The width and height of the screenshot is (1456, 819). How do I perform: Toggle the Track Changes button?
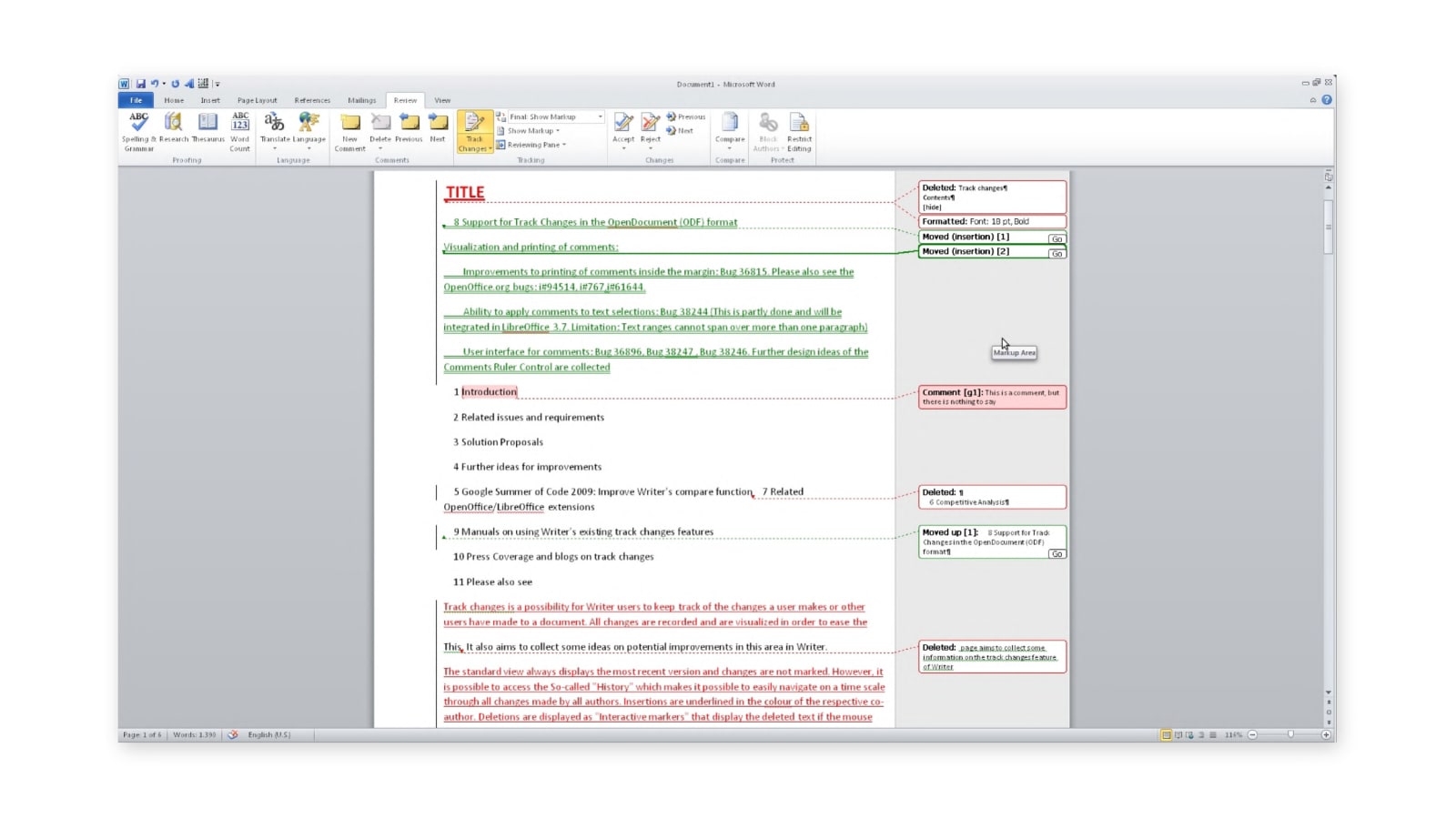pyautogui.click(x=474, y=132)
